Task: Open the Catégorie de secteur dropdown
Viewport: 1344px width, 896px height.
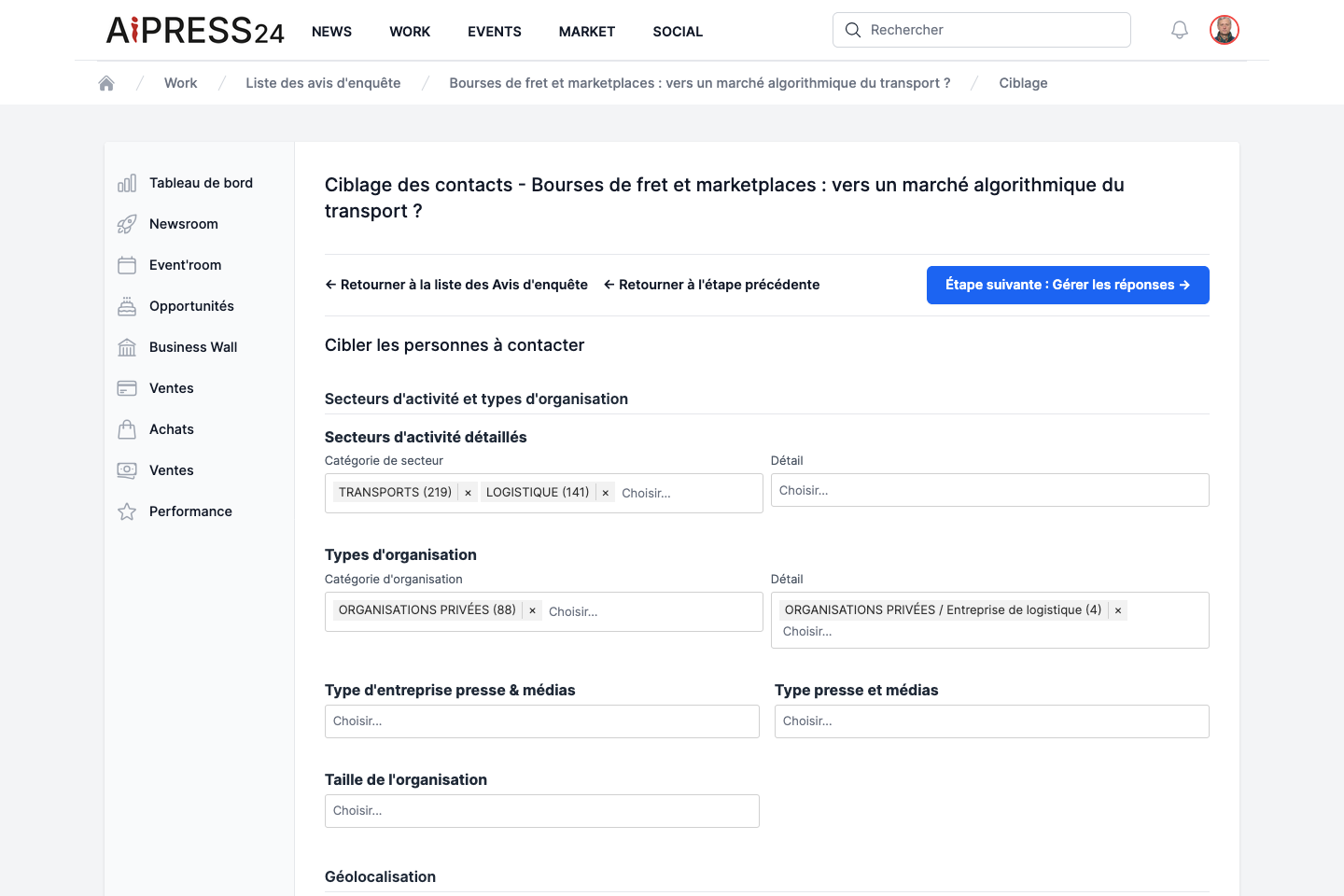Action: coord(543,493)
